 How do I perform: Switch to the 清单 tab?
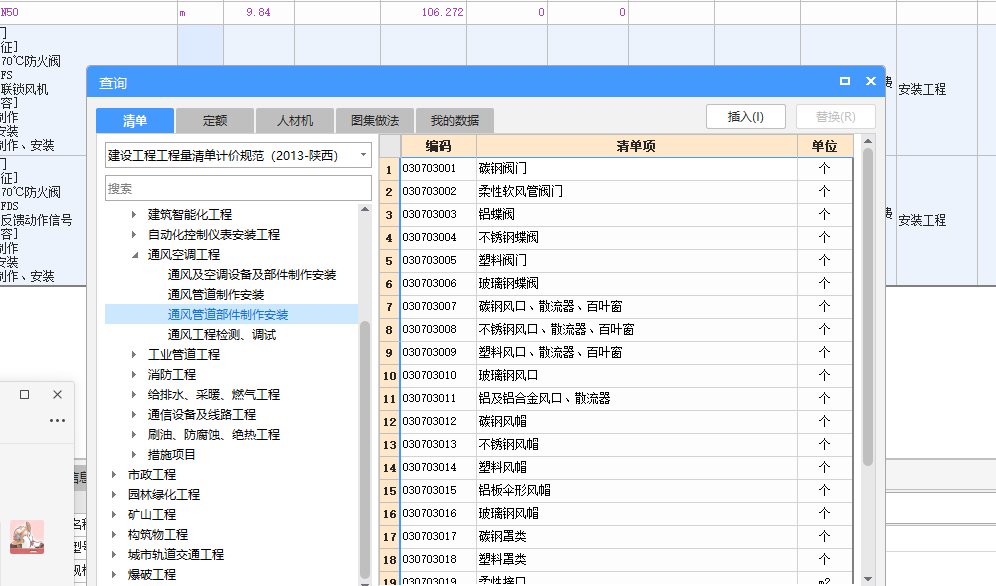click(135, 121)
